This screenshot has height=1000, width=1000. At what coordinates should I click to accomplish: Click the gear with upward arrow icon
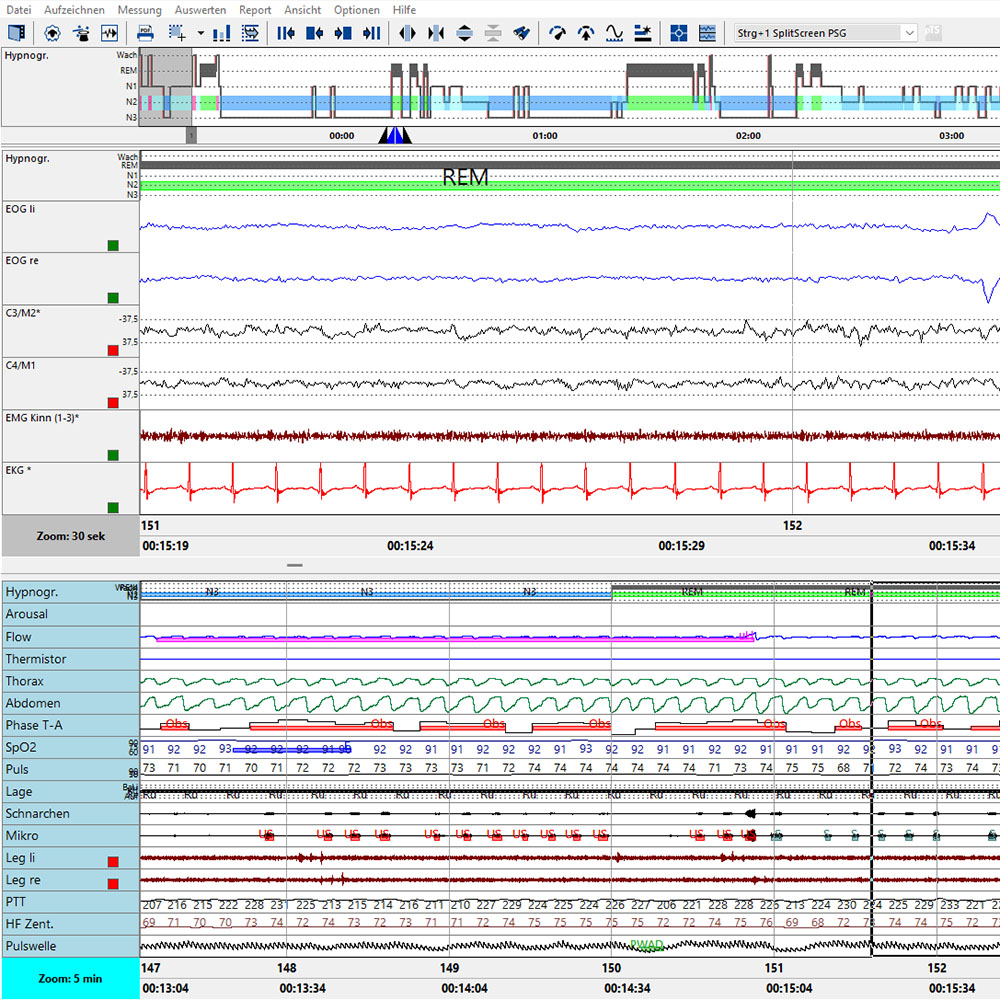pos(52,33)
